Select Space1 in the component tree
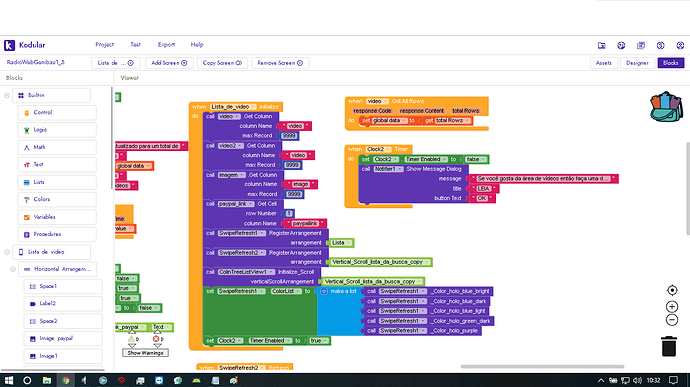Image resolution: width=690 pixels, height=387 pixels. [63, 286]
